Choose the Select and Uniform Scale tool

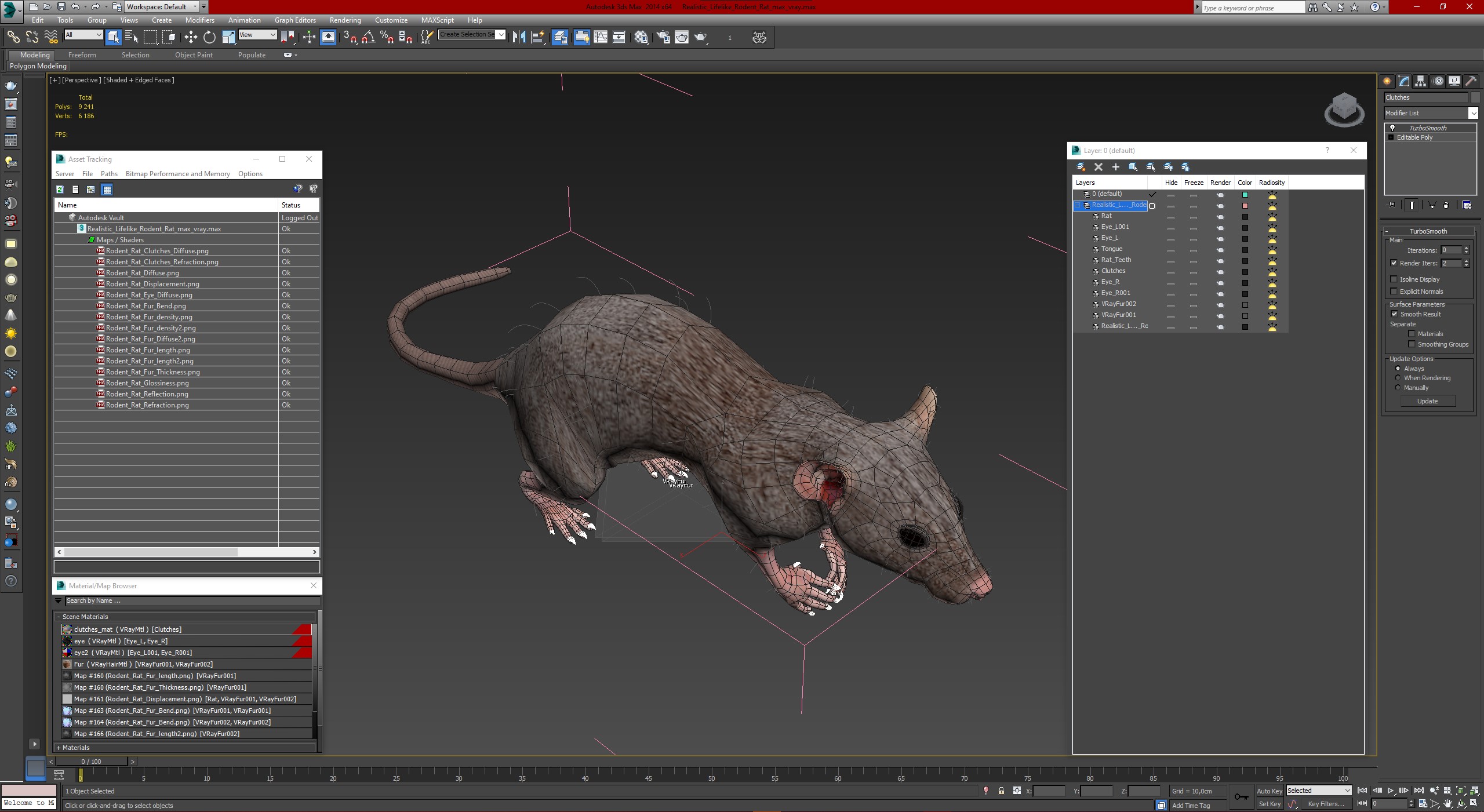[x=228, y=37]
